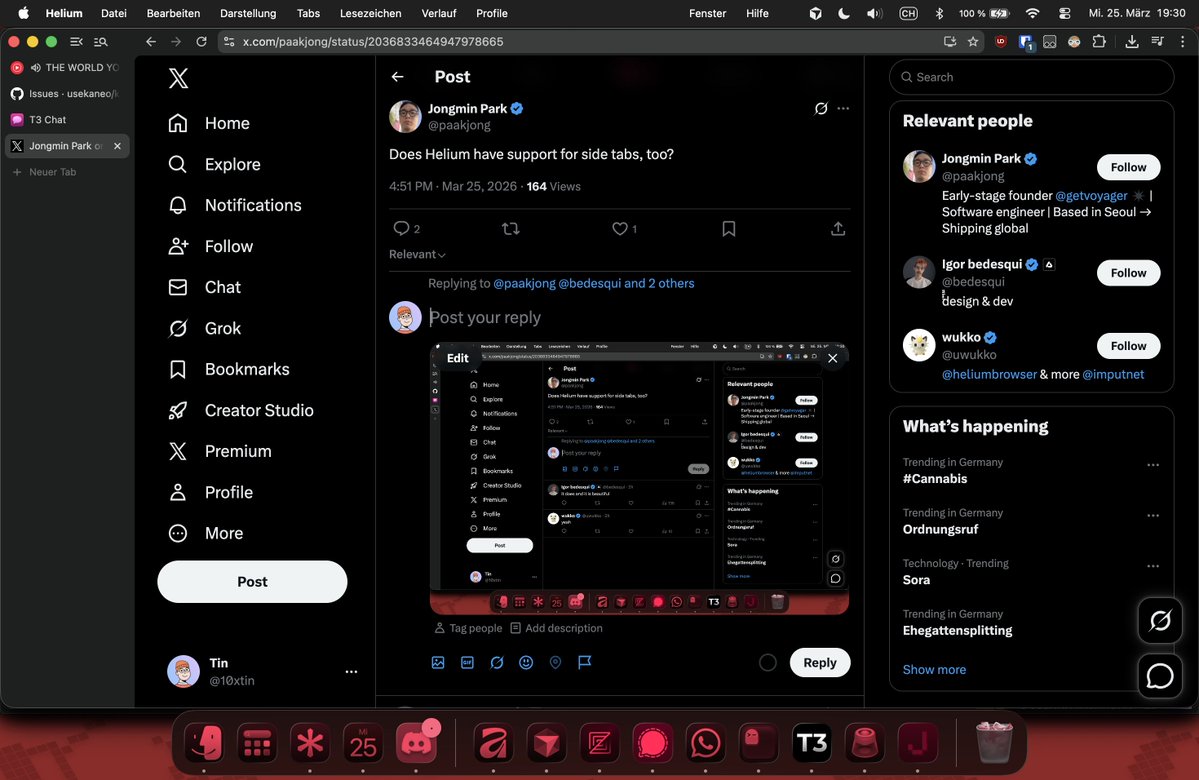The height and width of the screenshot is (780, 1199).
Task: Open account menu next to Tin @10xtin
Action: click(x=351, y=671)
